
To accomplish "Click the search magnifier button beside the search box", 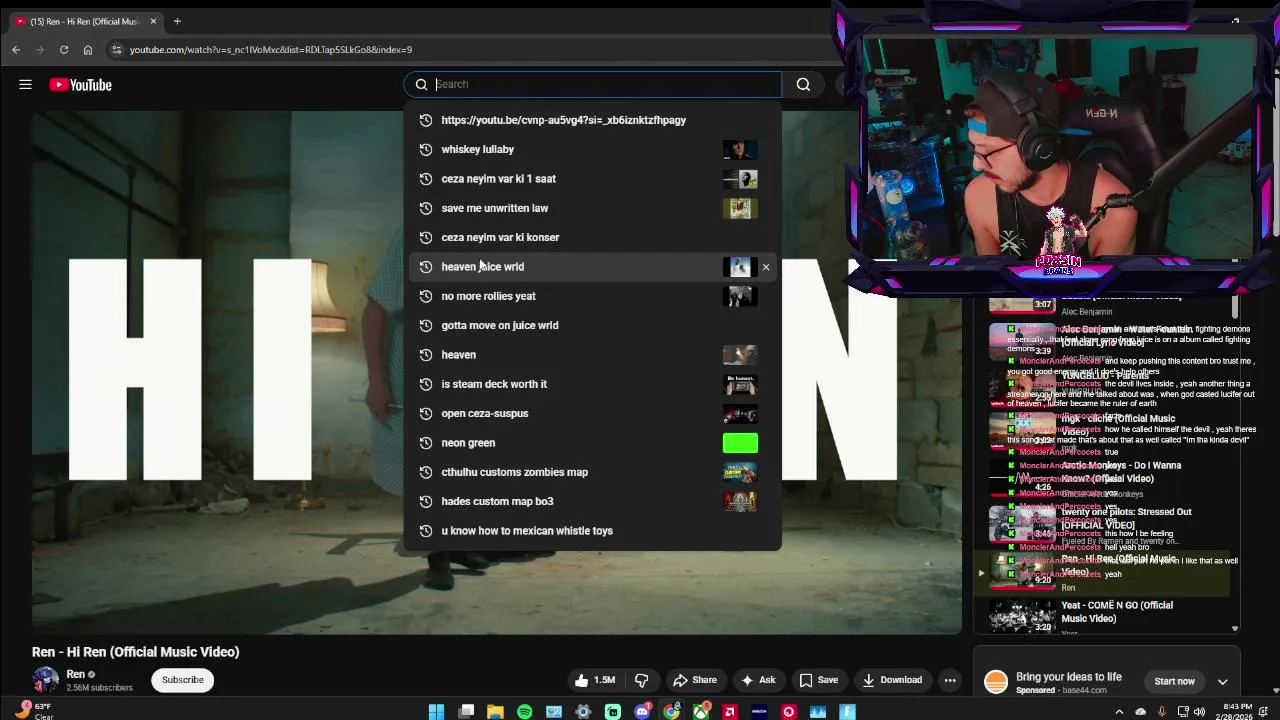I will pos(803,85).
